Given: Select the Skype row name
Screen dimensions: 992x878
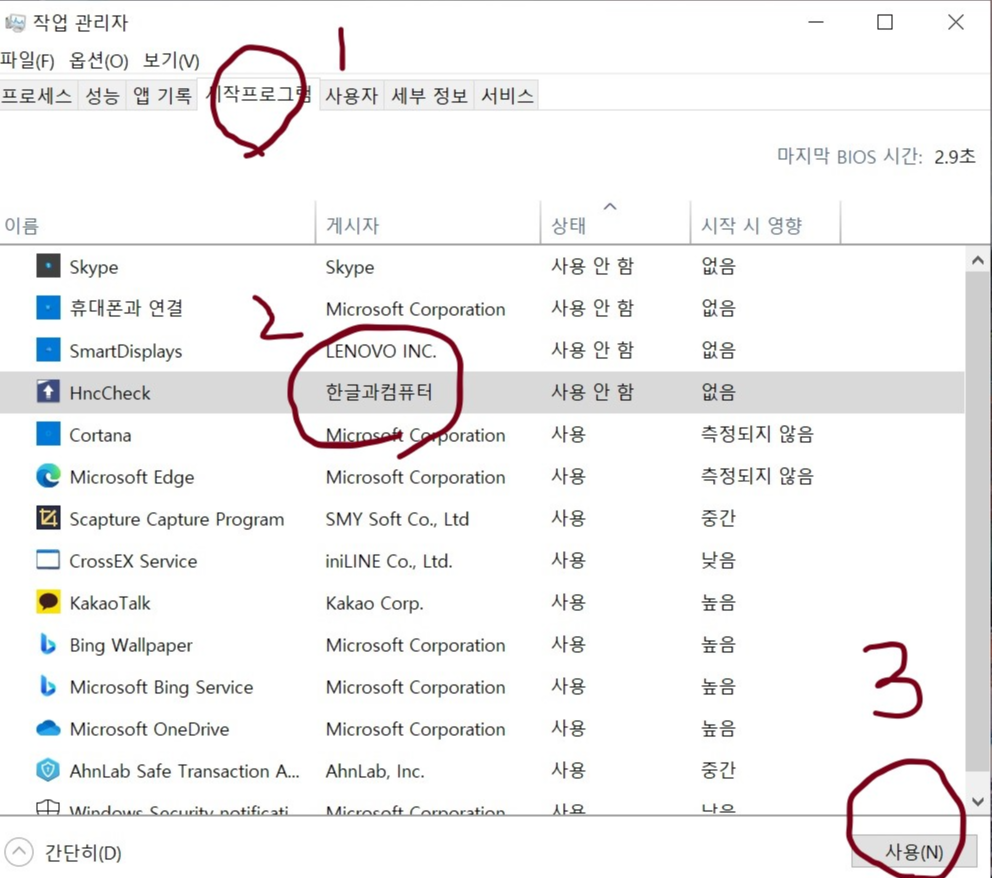Looking at the screenshot, I should (94, 267).
